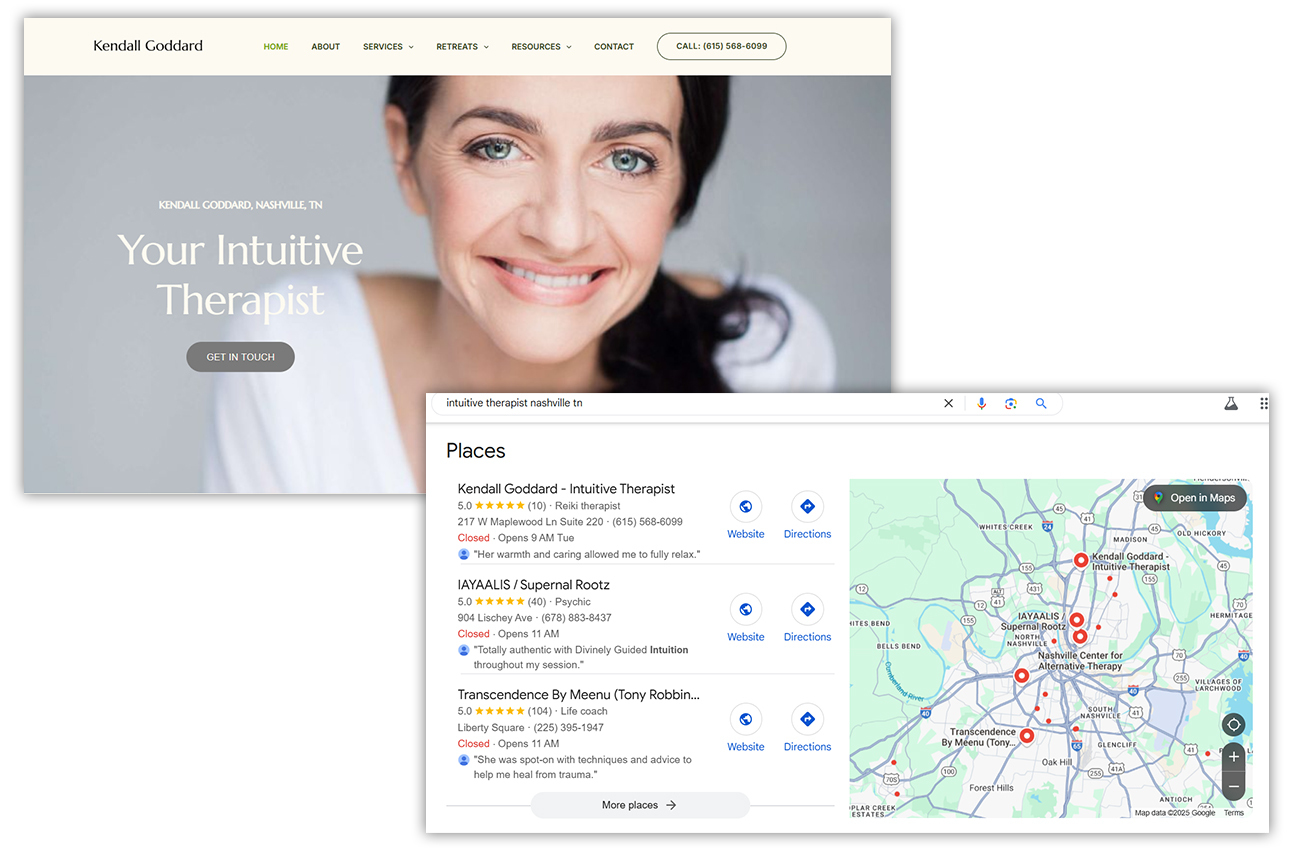Expand the Resources dropdown menu
Viewport: 1300px width, 851px height.
click(541, 47)
